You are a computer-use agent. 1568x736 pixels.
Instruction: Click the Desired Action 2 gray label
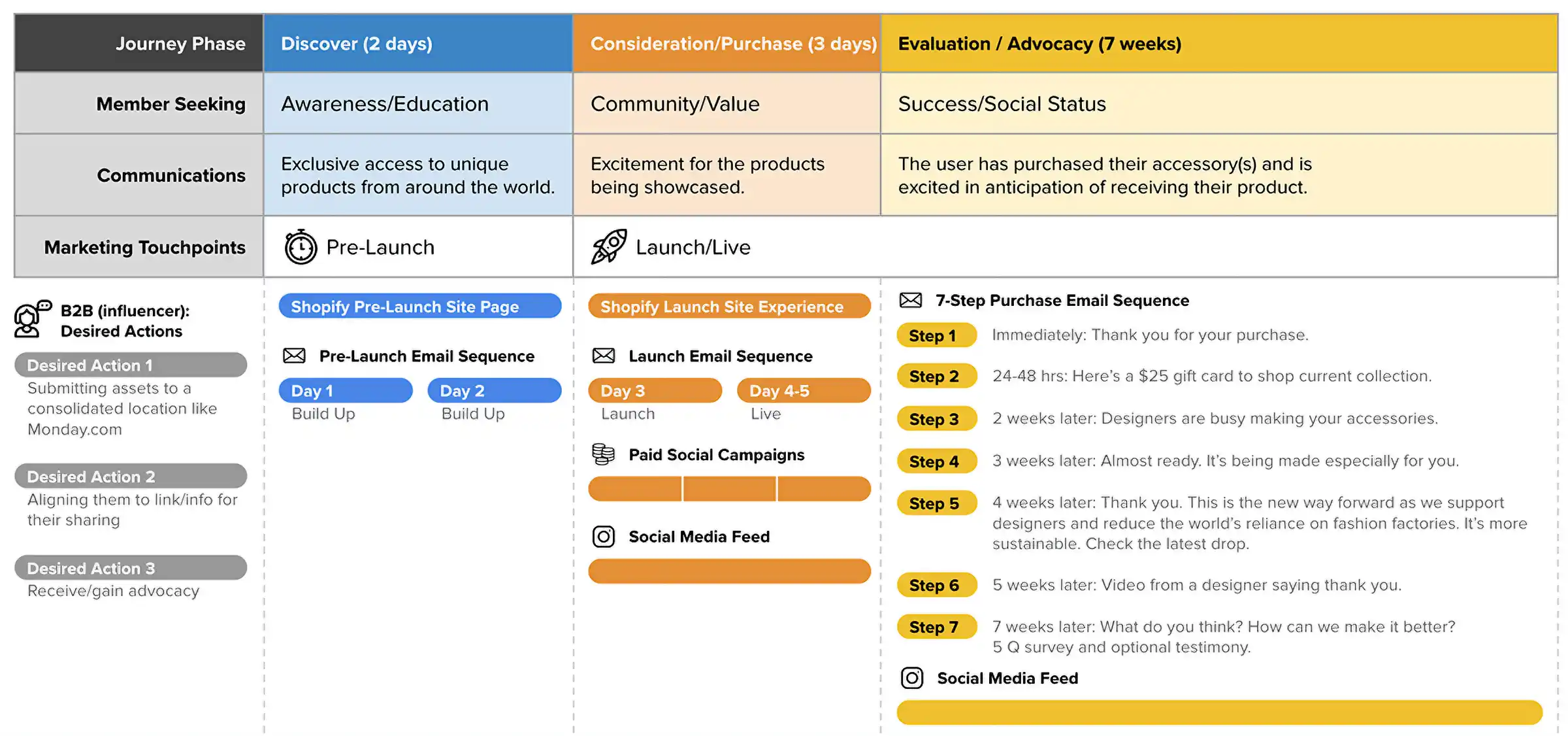click(131, 476)
